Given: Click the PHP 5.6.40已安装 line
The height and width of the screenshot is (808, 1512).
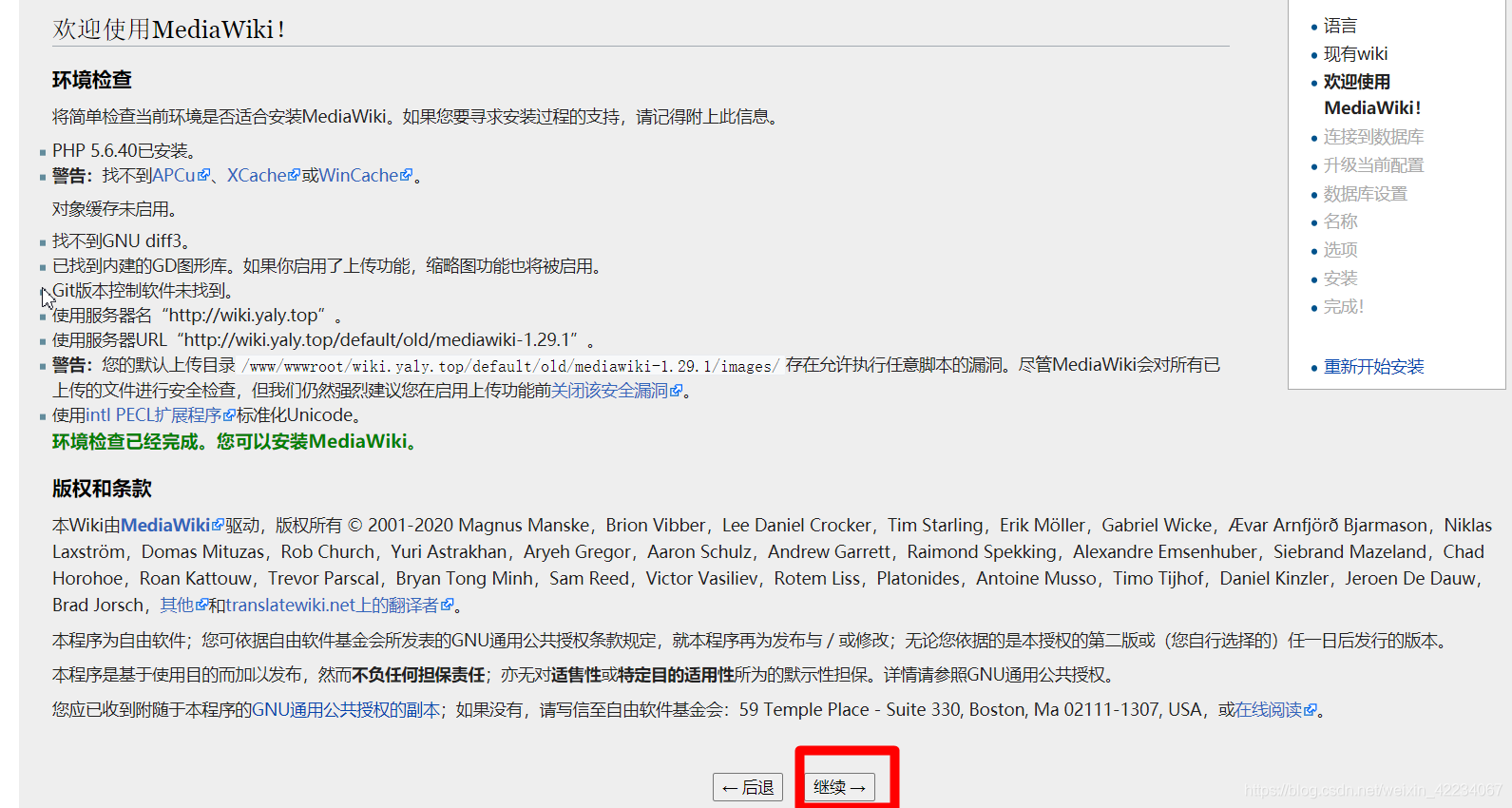Looking at the screenshot, I should pyautogui.click(x=124, y=151).
